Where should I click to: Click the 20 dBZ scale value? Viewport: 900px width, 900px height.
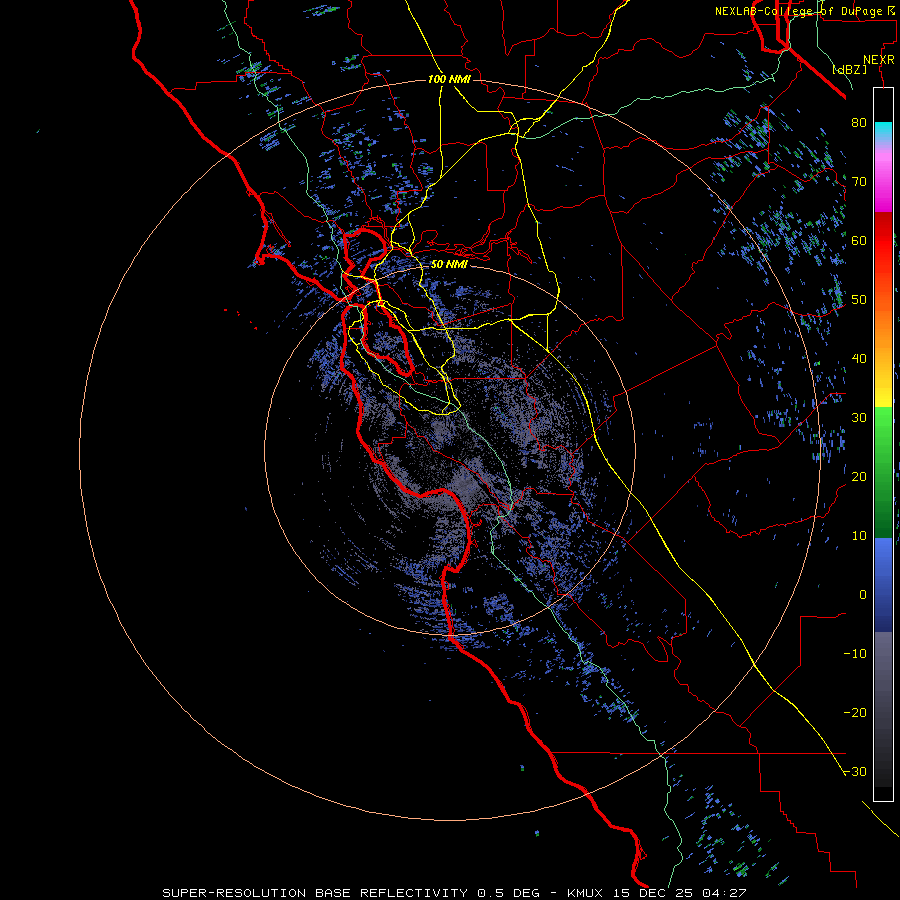[859, 476]
